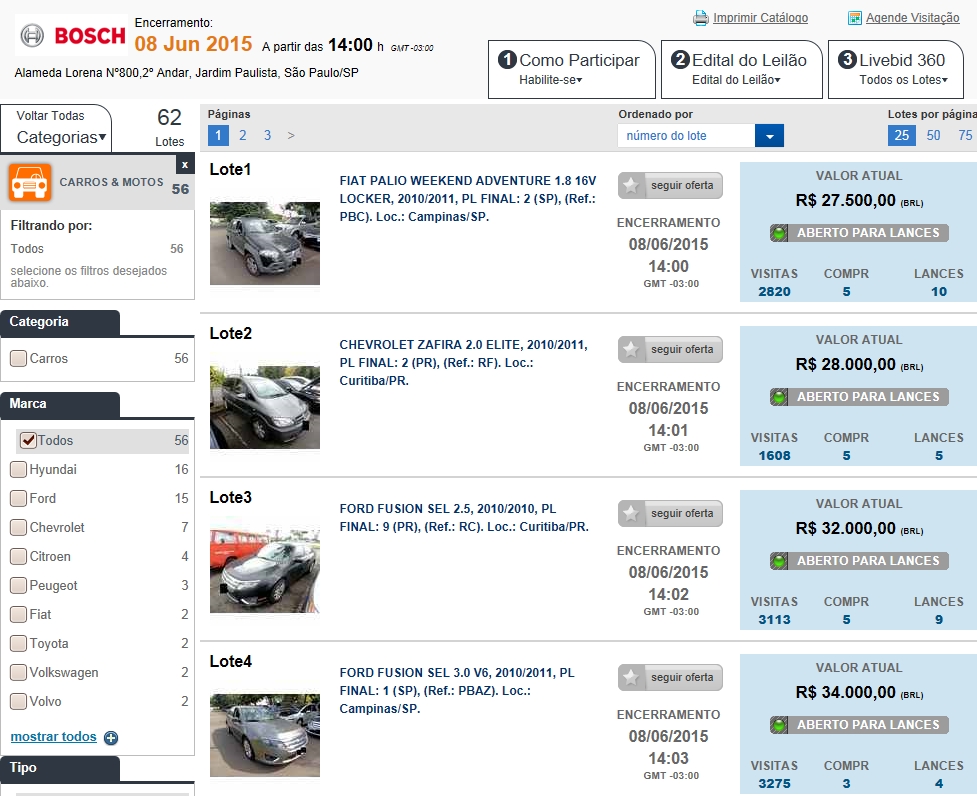Click the green status light on Lote1
Screen dimensions: 977x796
[x=779, y=234]
